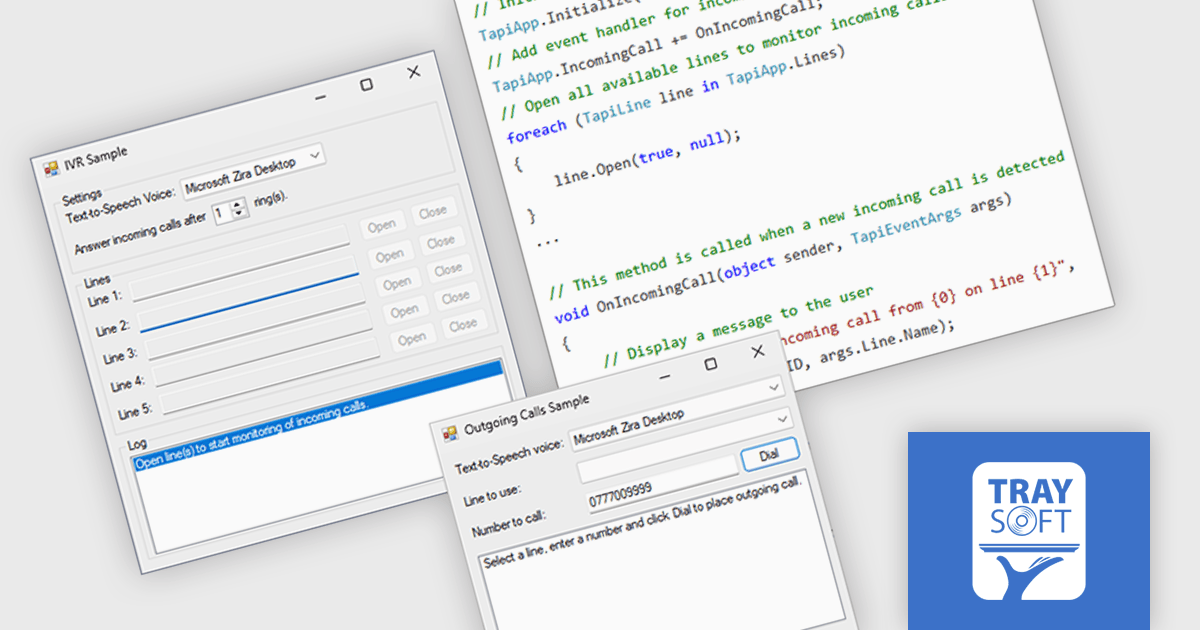The height and width of the screenshot is (630, 1200).
Task: Minimize the IVR Sample window
Action: [320, 97]
